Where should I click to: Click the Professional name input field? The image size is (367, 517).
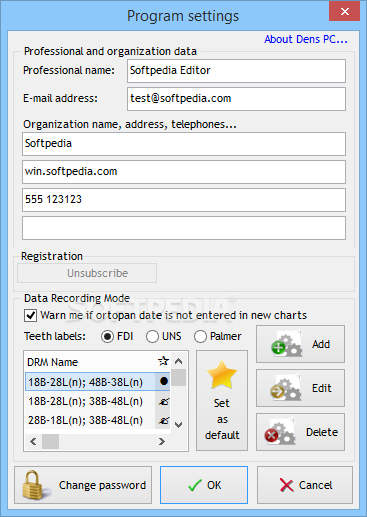click(236, 71)
